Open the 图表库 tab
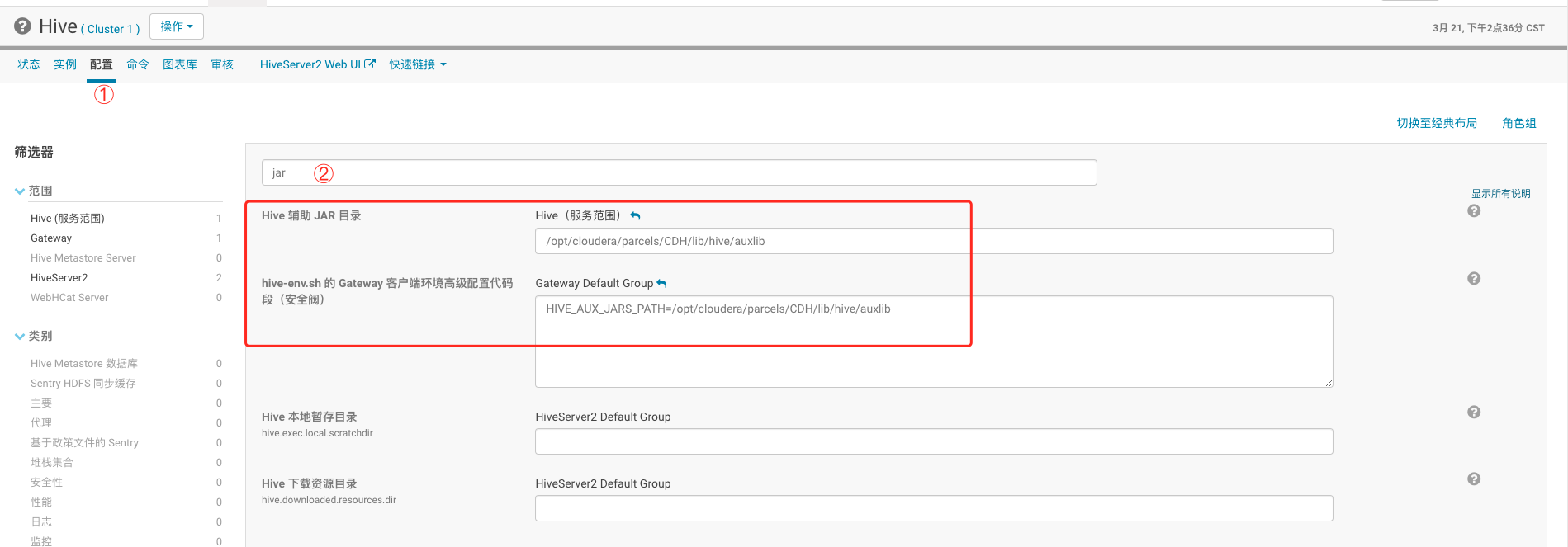 (x=180, y=64)
